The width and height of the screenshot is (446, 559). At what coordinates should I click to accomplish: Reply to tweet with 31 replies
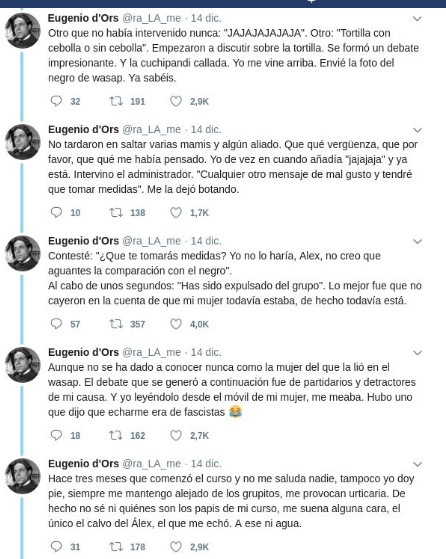pos(56,547)
